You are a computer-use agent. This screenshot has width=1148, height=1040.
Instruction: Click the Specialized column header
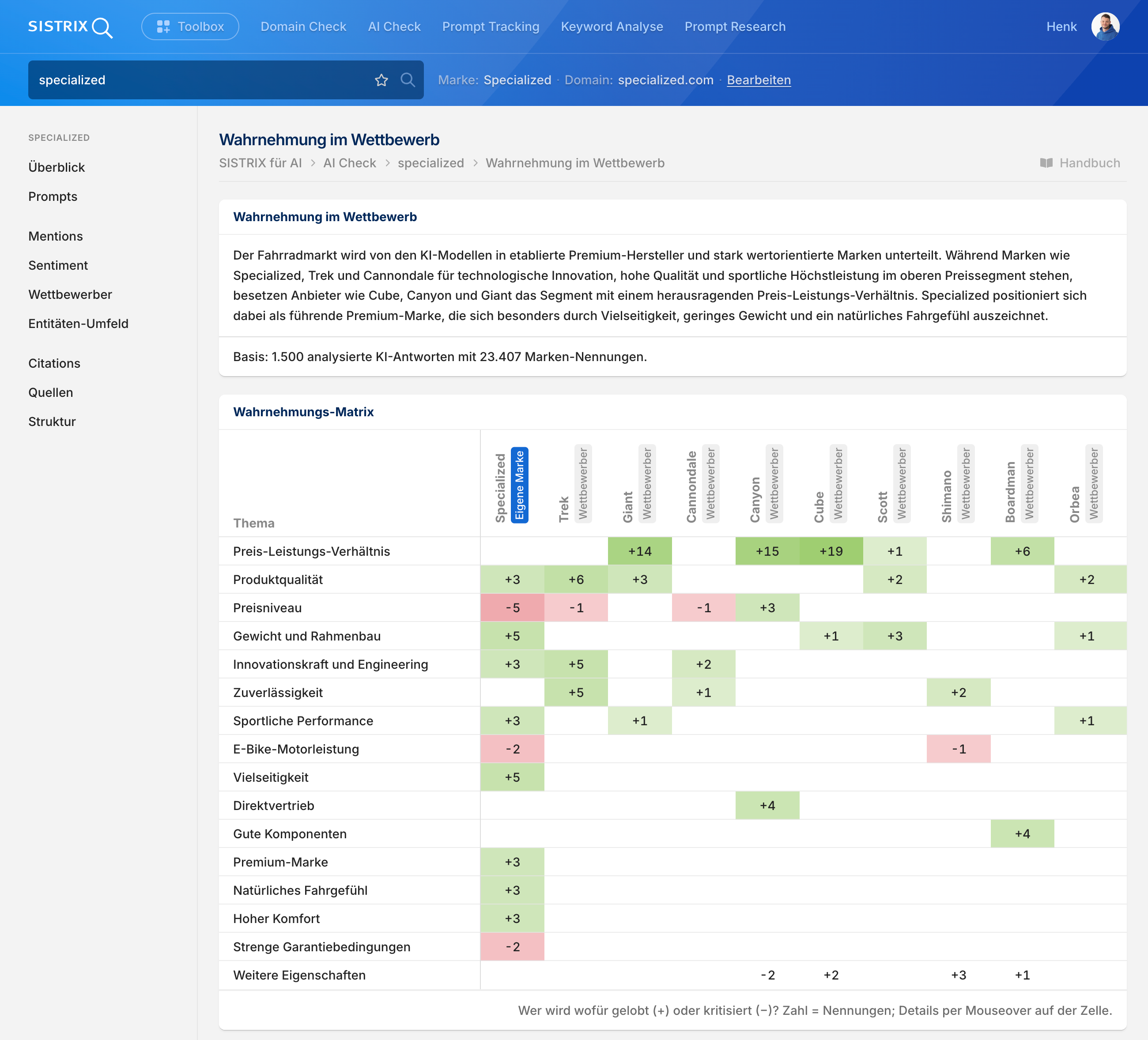click(500, 487)
